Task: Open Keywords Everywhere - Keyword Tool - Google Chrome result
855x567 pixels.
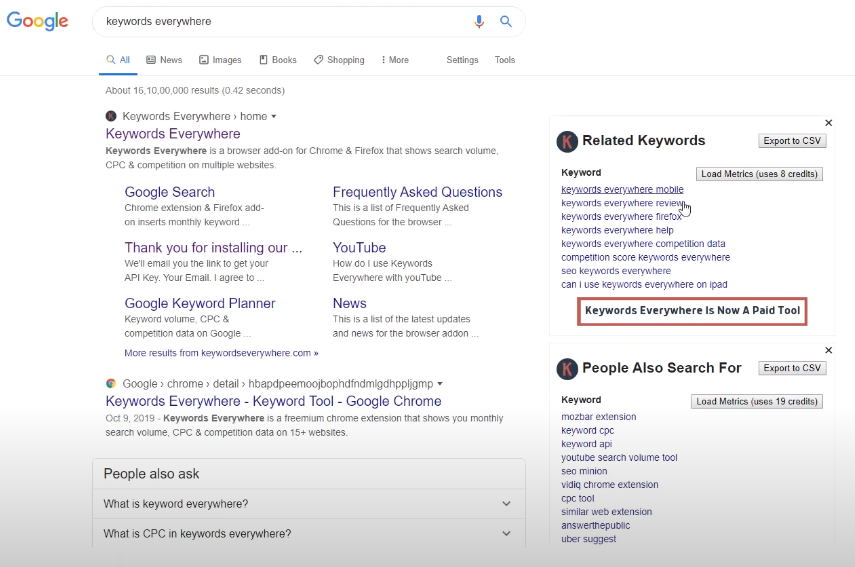Action: [x=274, y=401]
